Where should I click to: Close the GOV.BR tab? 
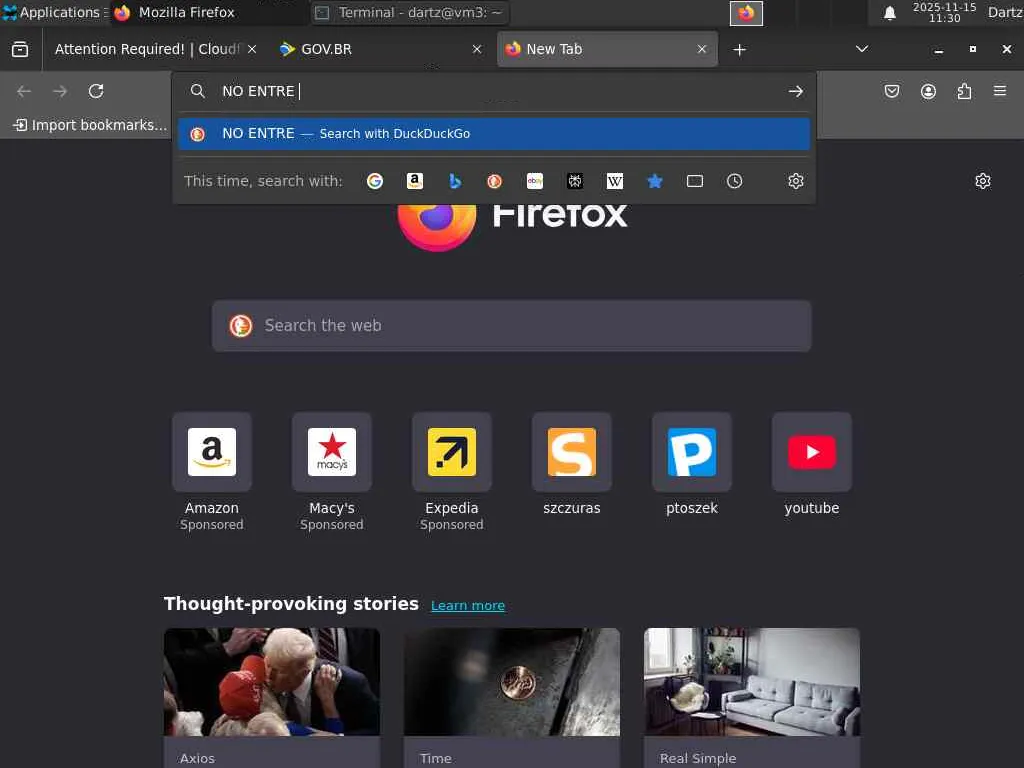[x=477, y=50]
